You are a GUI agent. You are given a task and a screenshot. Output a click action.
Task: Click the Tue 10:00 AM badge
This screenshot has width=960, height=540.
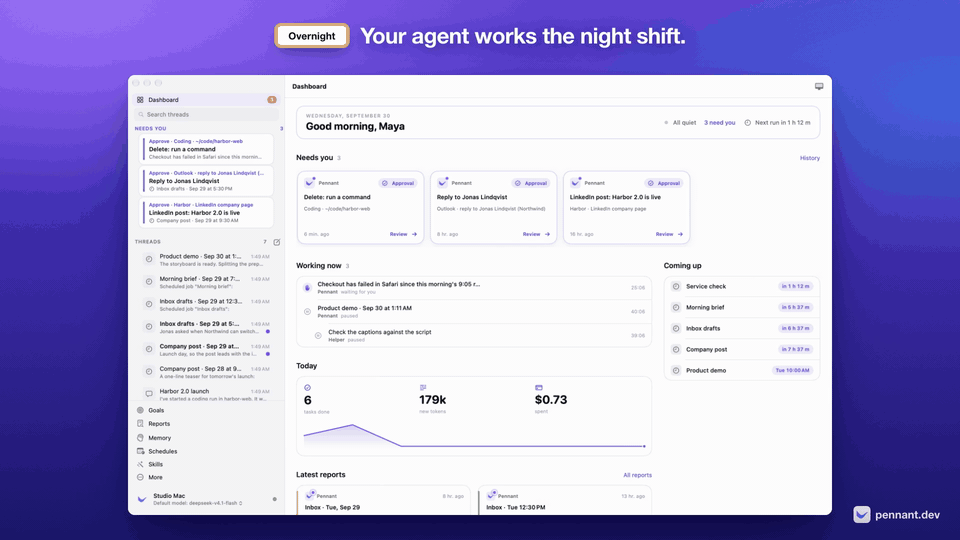pyautogui.click(x=792, y=370)
